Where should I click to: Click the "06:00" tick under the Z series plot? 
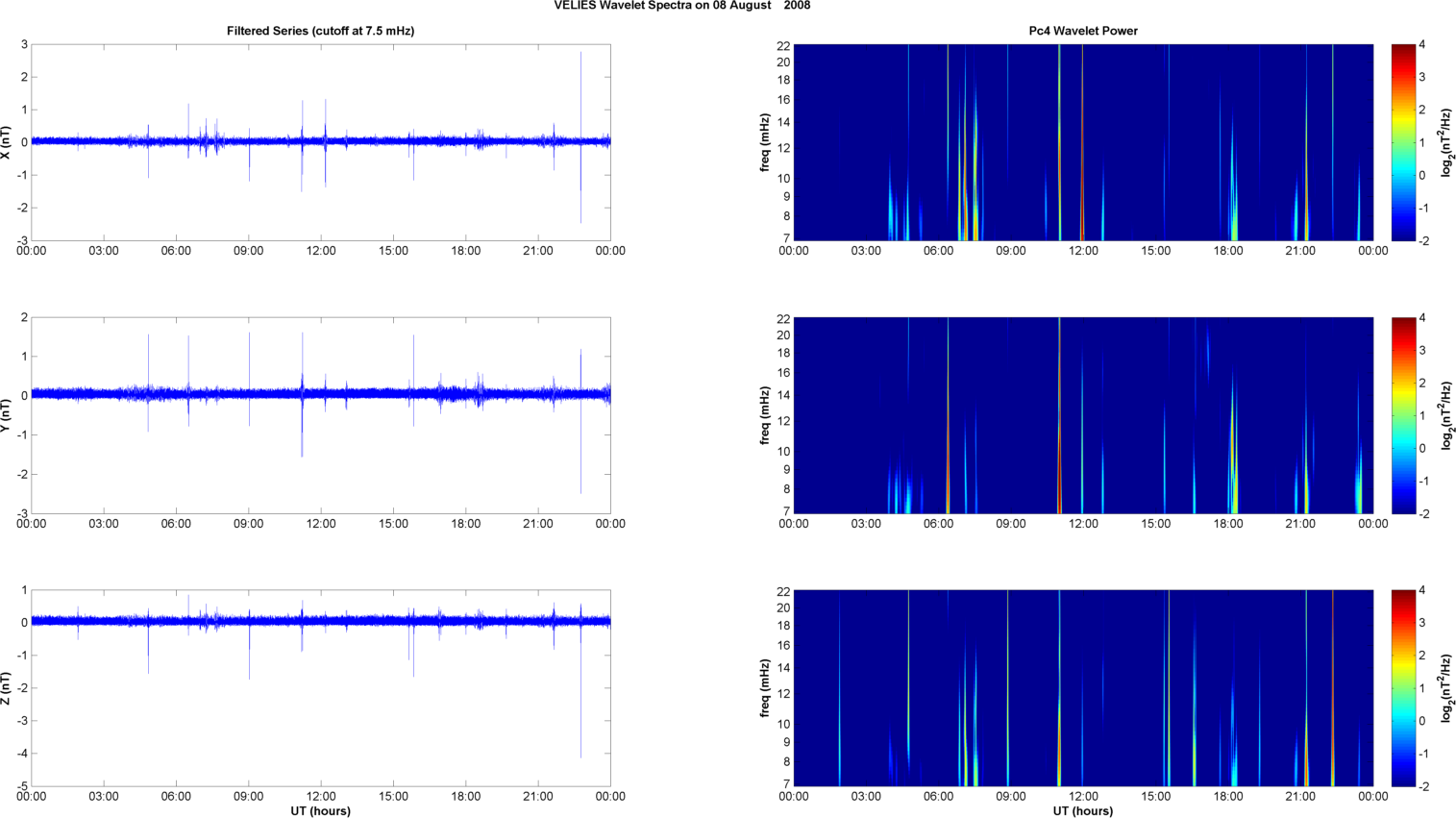[x=176, y=797]
